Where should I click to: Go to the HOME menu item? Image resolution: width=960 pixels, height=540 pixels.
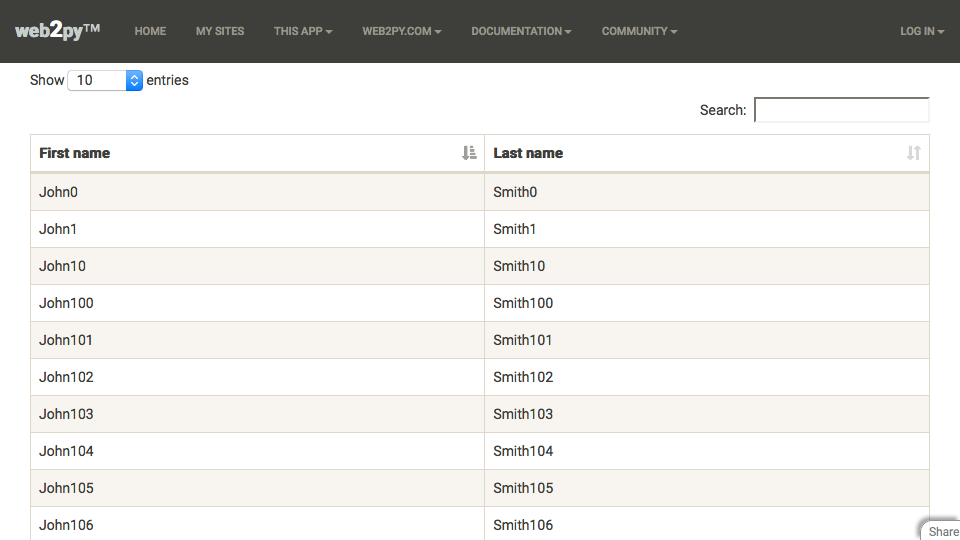(x=150, y=31)
